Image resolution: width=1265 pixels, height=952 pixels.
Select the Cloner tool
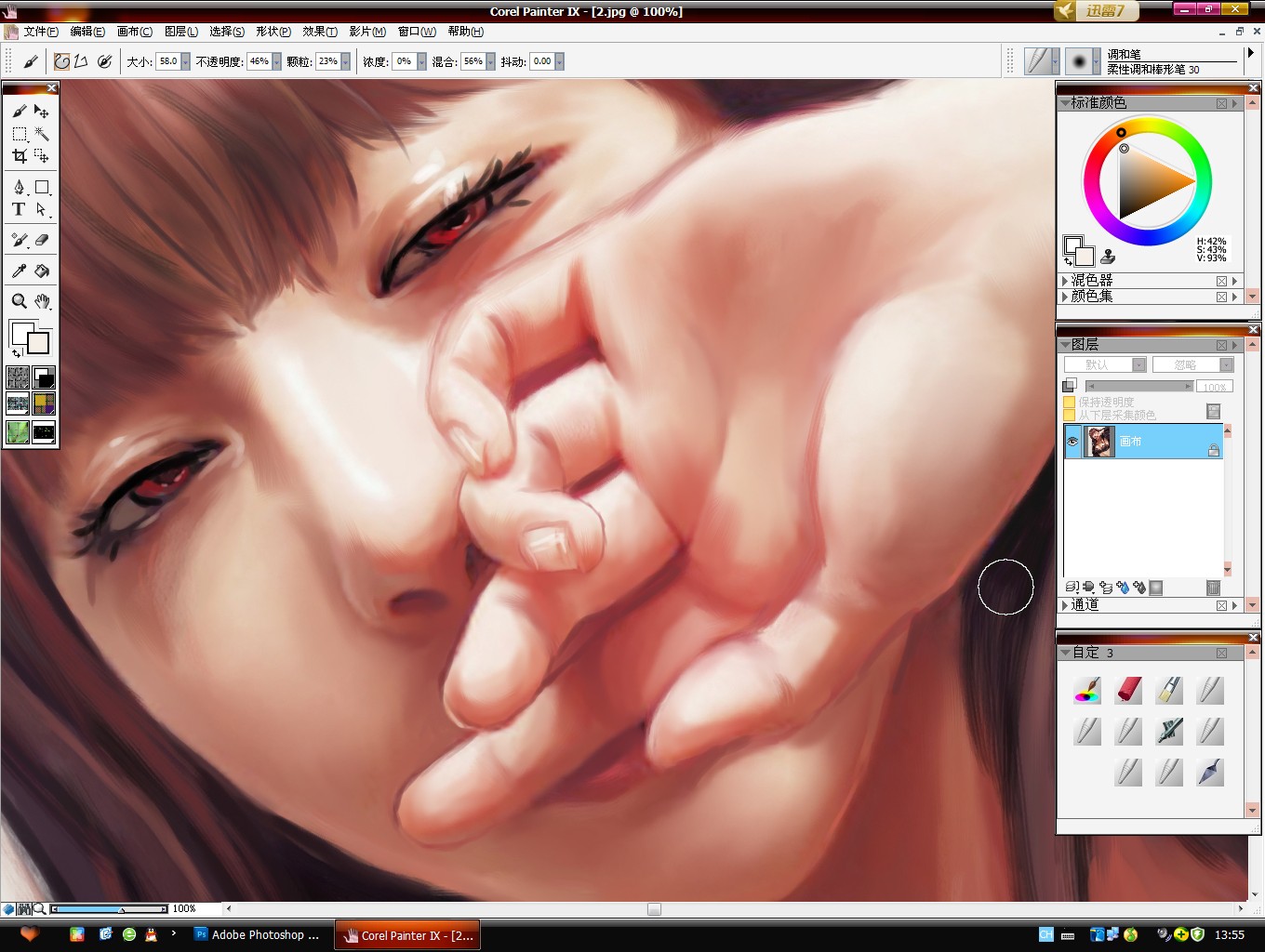point(20,240)
